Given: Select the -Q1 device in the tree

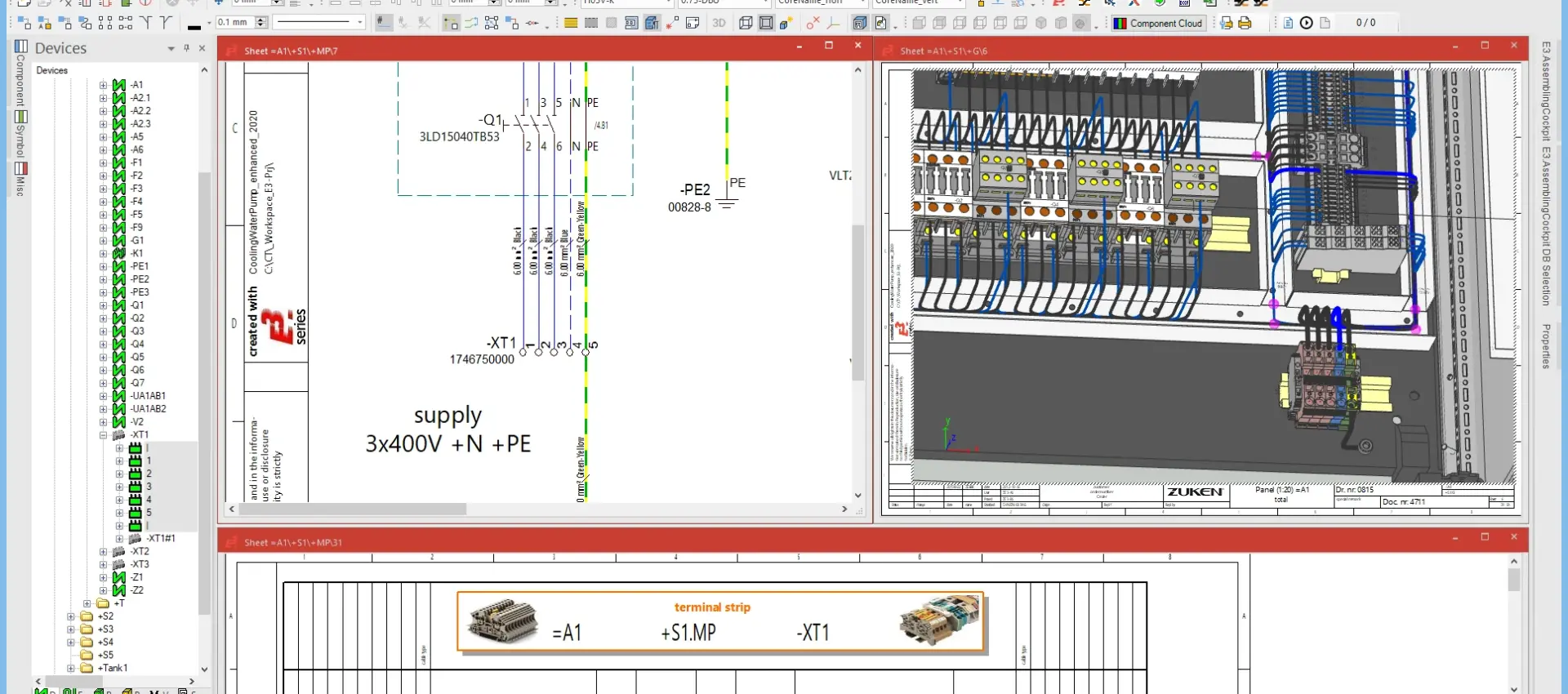Looking at the screenshot, I should coord(137,305).
